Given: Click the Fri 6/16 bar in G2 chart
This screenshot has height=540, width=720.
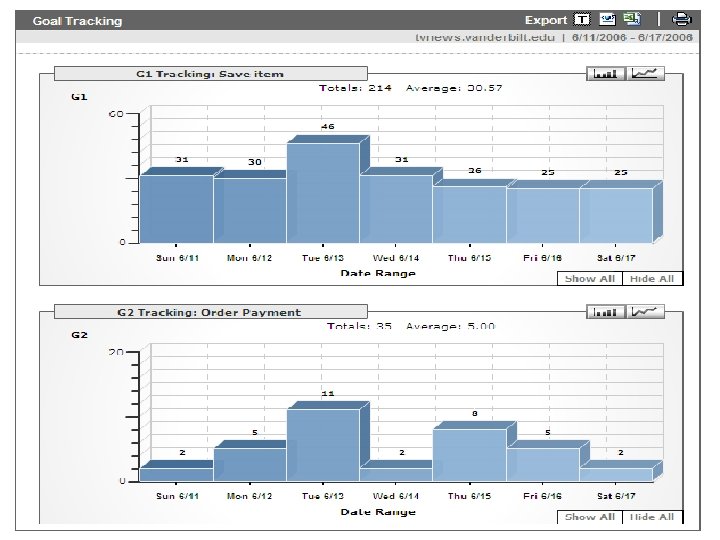Looking at the screenshot, I should click(543, 465).
